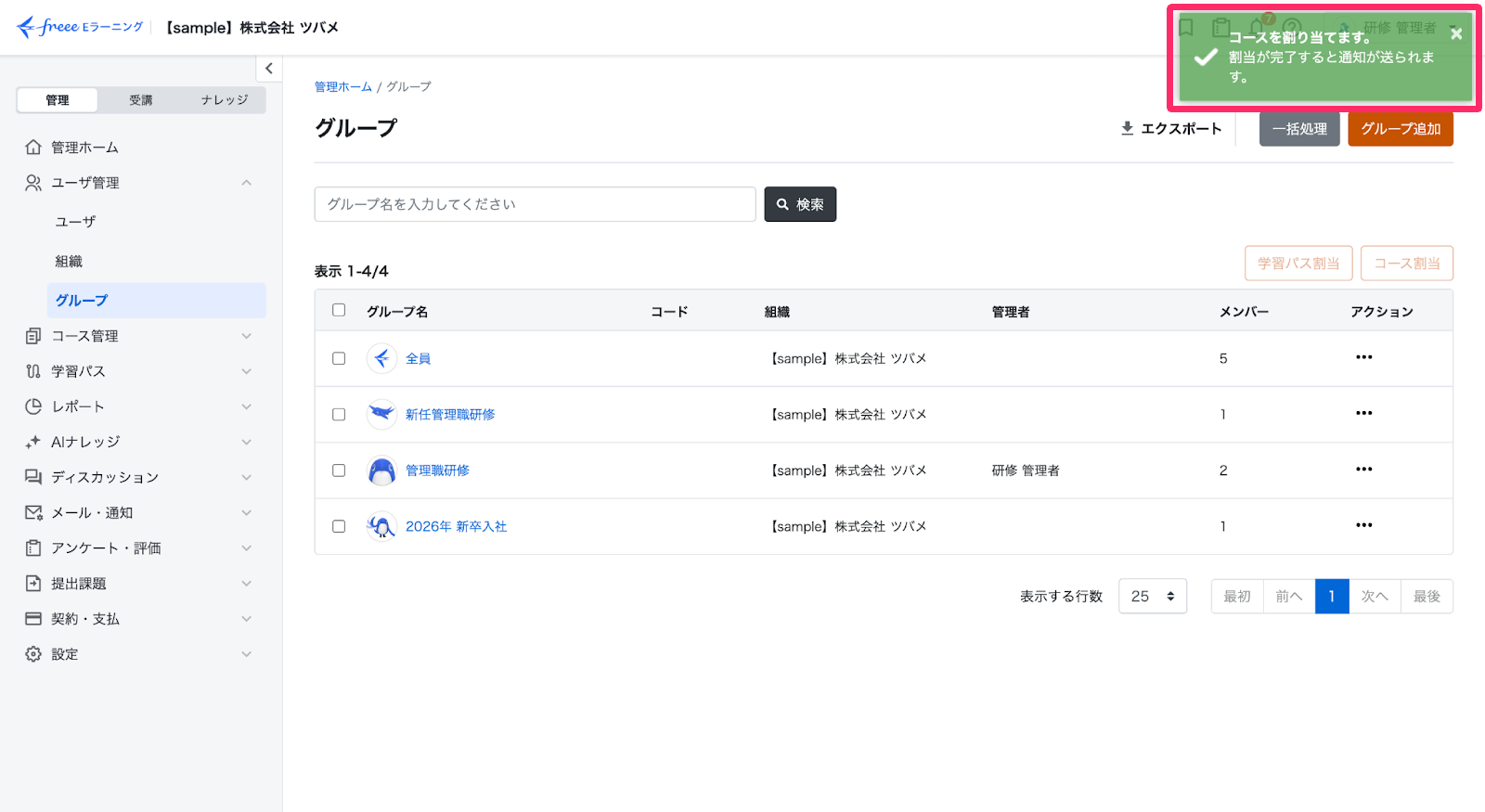
Task: Click the chat bubble icon for ディスカッション
Action: pos(33,477)
